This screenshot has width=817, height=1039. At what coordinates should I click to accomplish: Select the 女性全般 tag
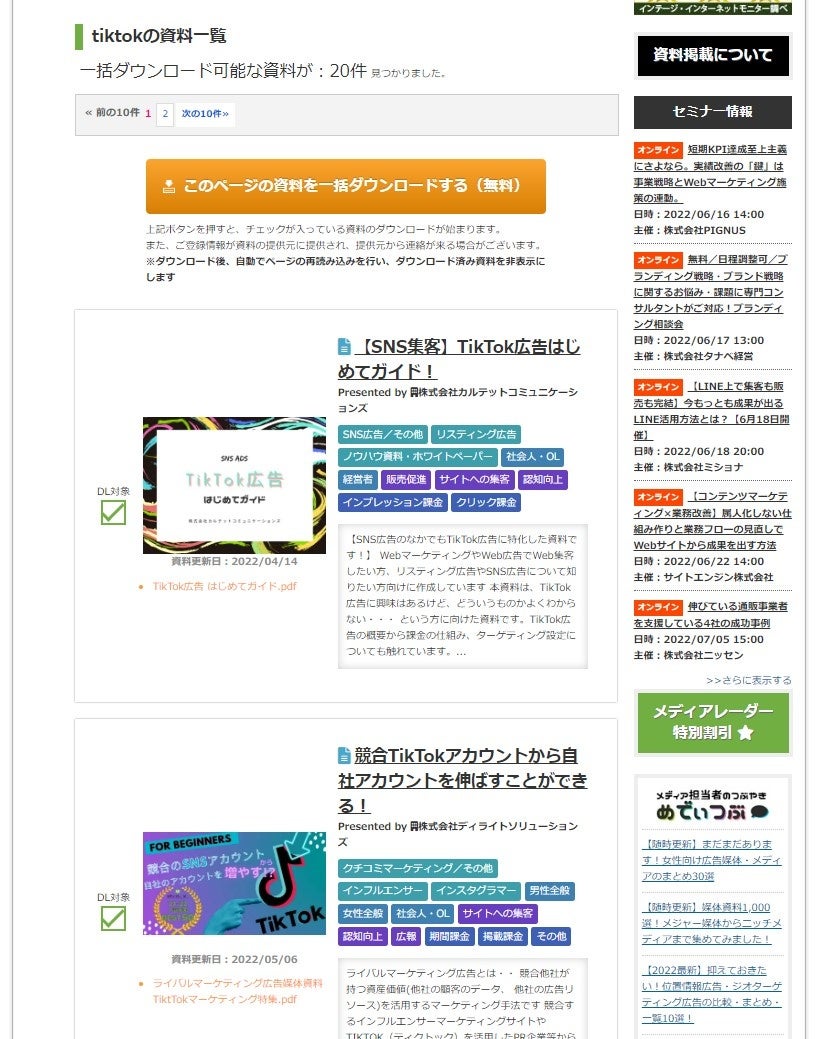point(363,914)
